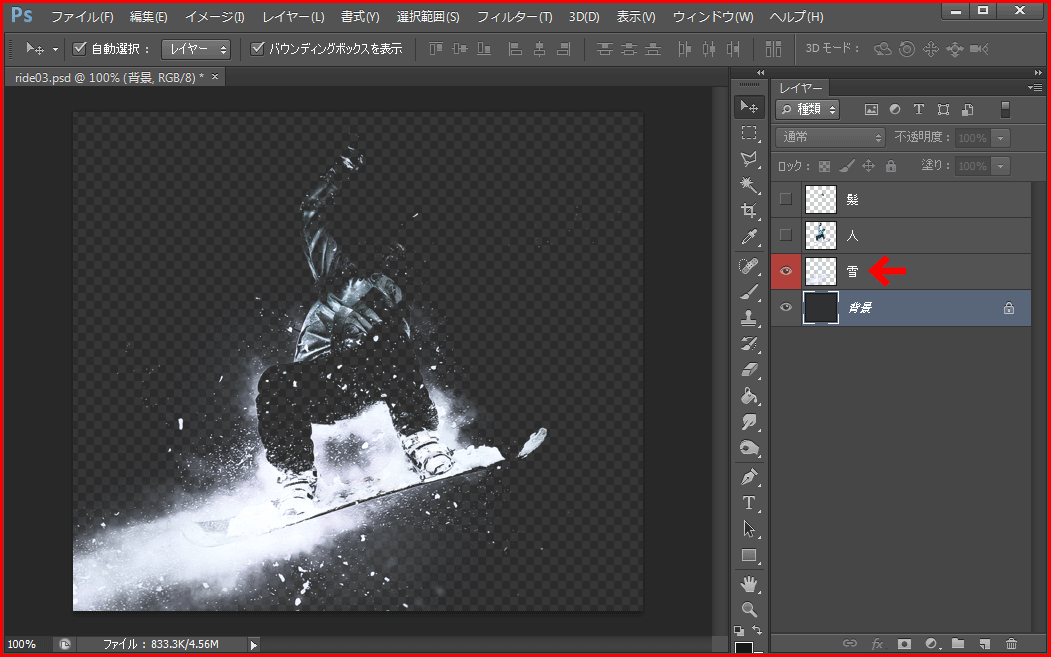
Task: Activate the Hand tool
Action: tap(749, 583)
